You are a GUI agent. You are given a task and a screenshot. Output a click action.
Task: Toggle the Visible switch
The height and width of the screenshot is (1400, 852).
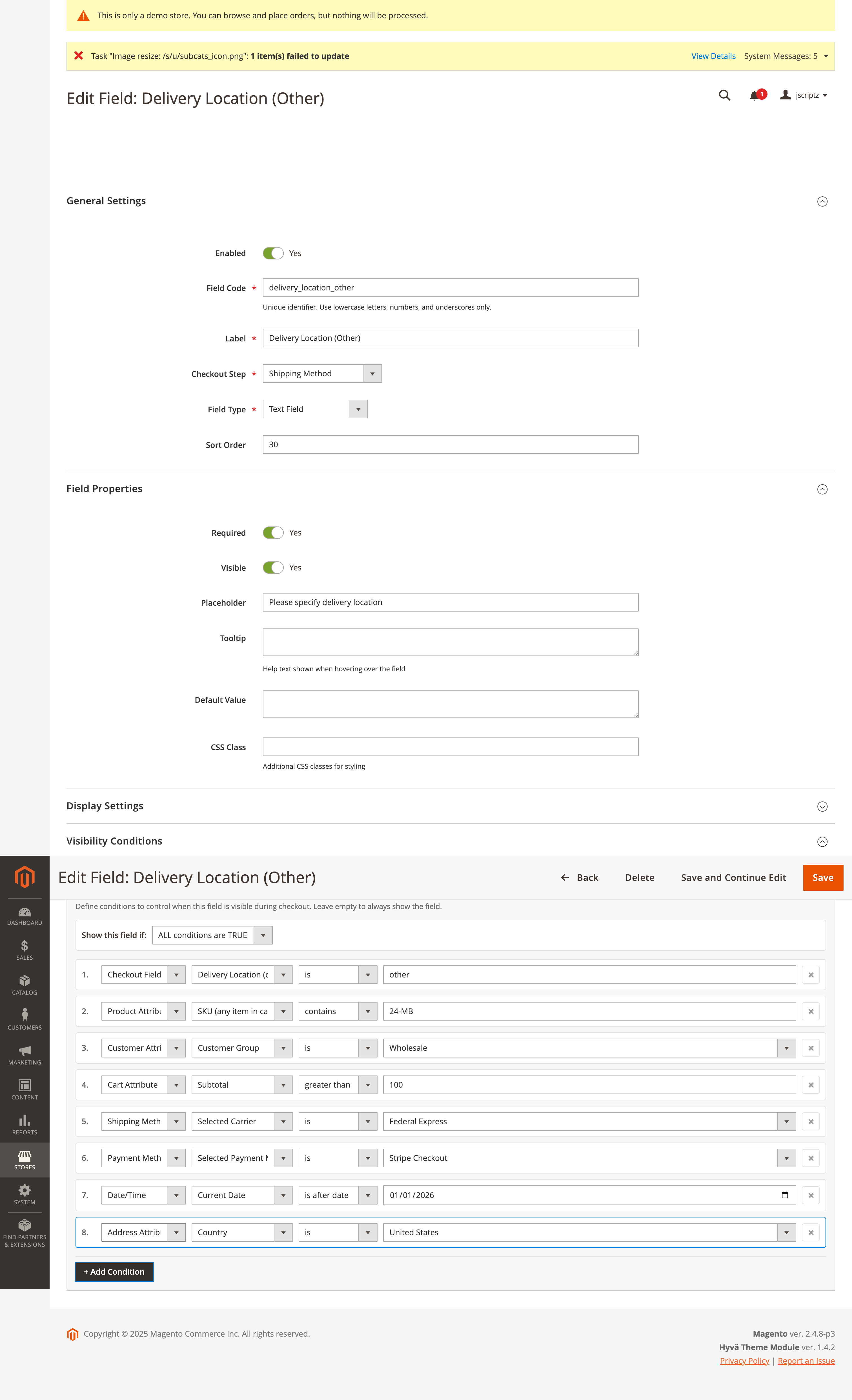point(273,568)
